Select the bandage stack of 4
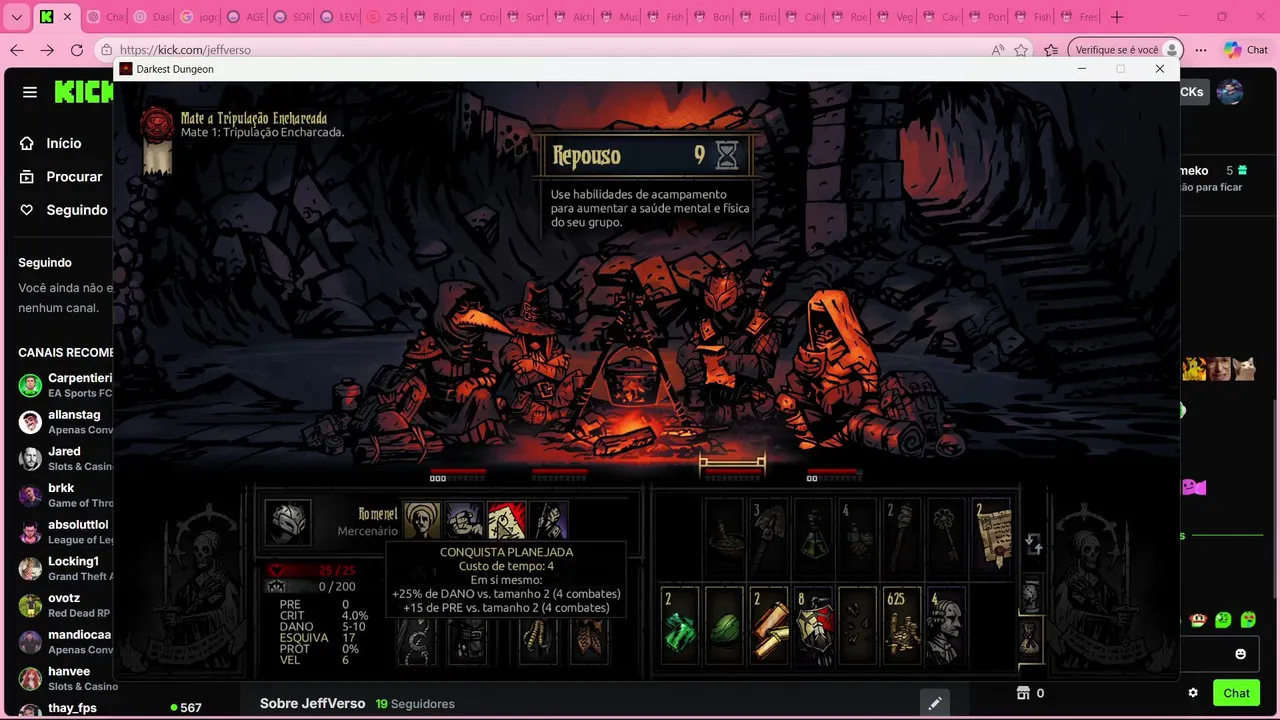1280x720 pixels. tap(857, 537)
